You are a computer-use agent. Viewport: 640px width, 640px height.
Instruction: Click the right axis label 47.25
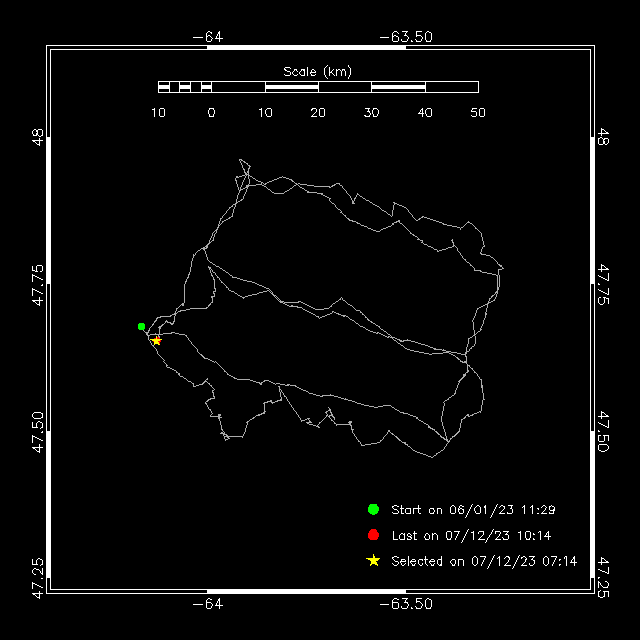pyautogui.click(x=603, y=578)
